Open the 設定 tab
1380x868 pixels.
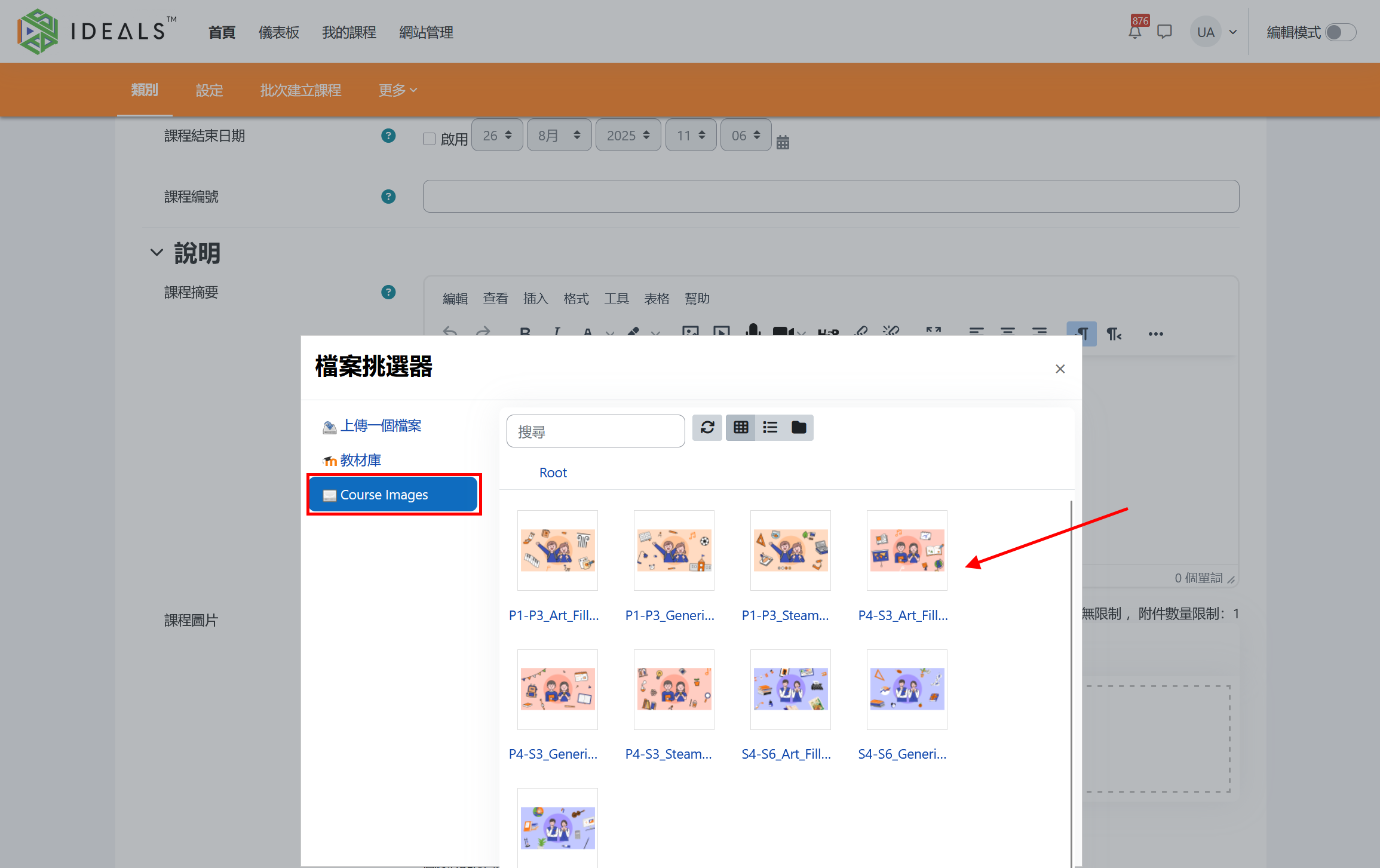pyautogui.click(x=209, y=90)
